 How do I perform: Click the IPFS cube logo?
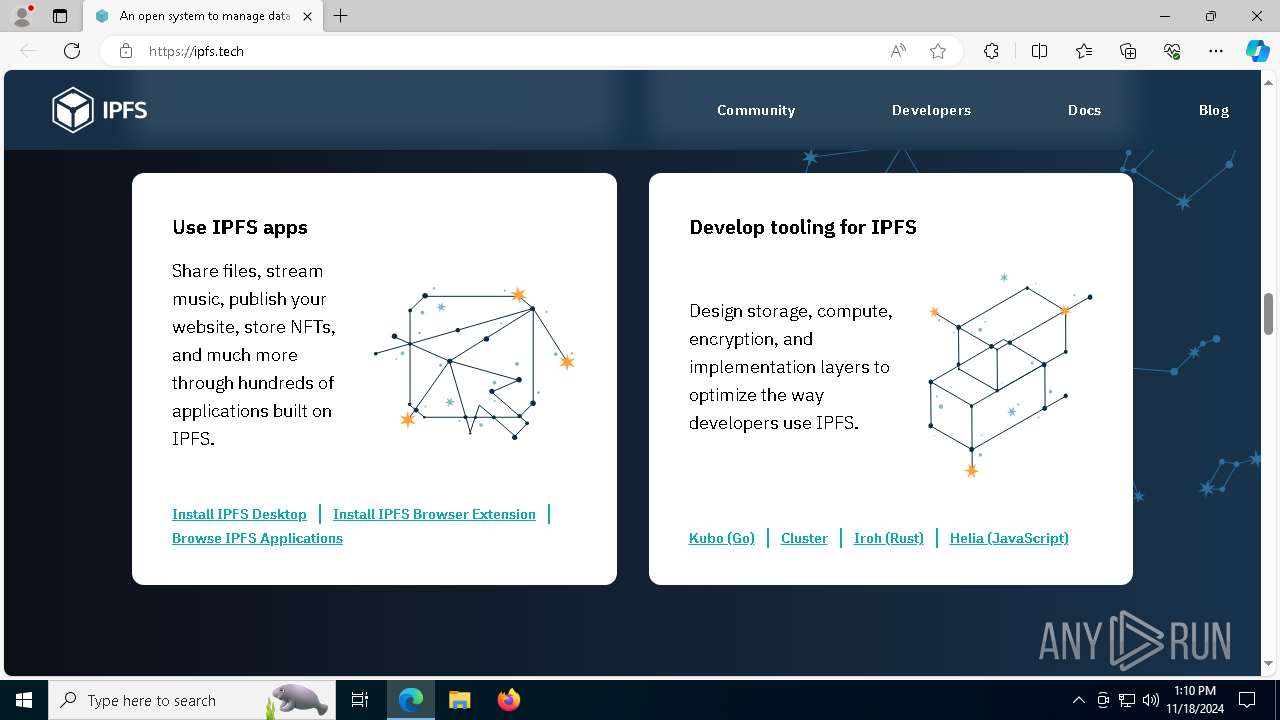click(99, 110)
